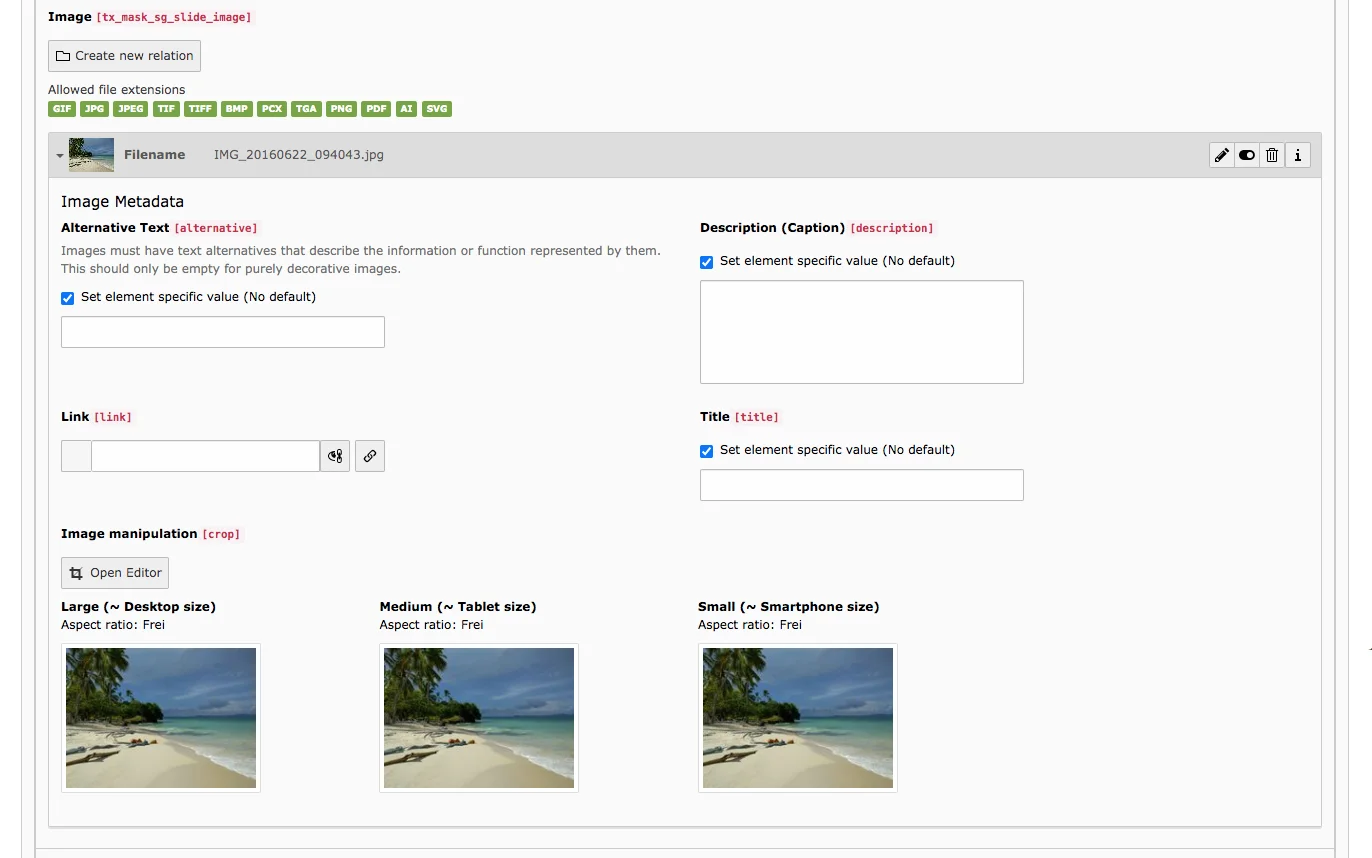This screenshot has width=1372, height=858.
Task: Disable Set element specific value for Description
Action: coord(706,262)
